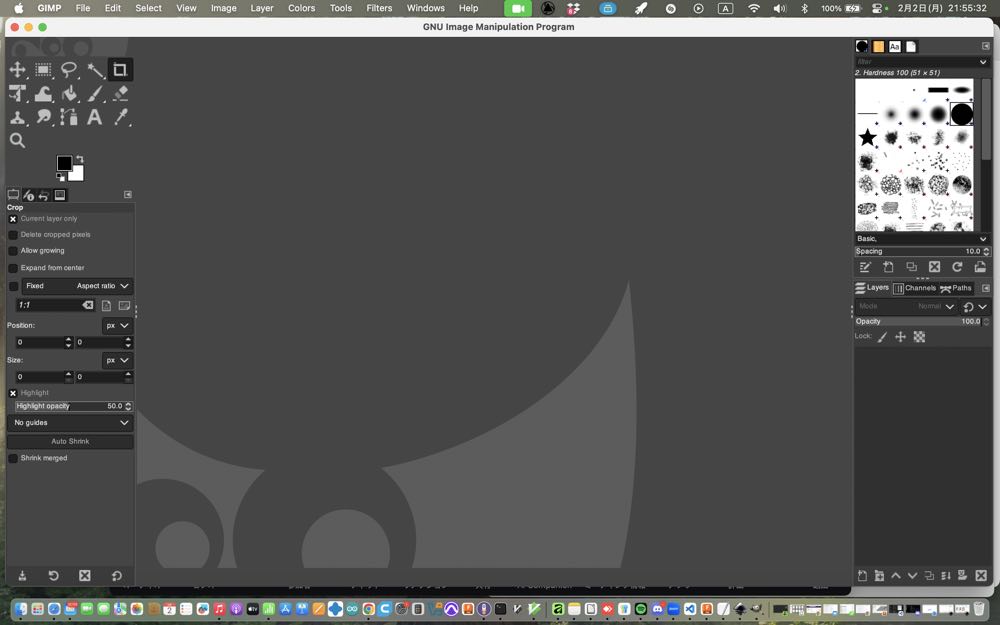
Task: Select the Paintbrush tool
Action: (94, 94)
